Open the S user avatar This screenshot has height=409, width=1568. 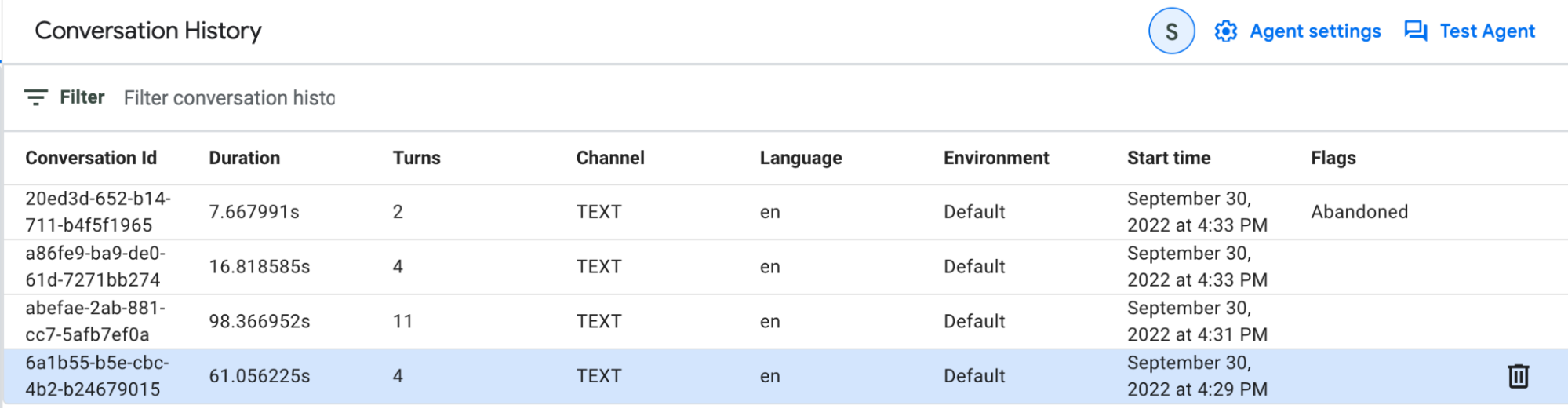pyautogui.click(x=1171, y=31)
